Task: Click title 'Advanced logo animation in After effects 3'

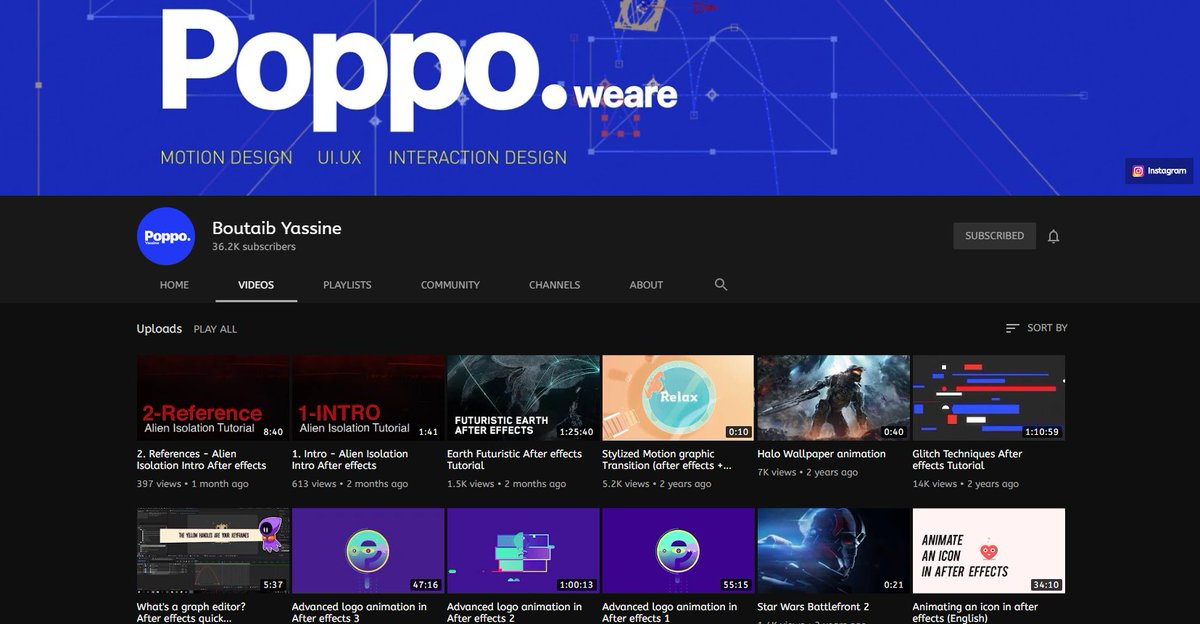Action: pyautogui.click(x=359, y=612)
